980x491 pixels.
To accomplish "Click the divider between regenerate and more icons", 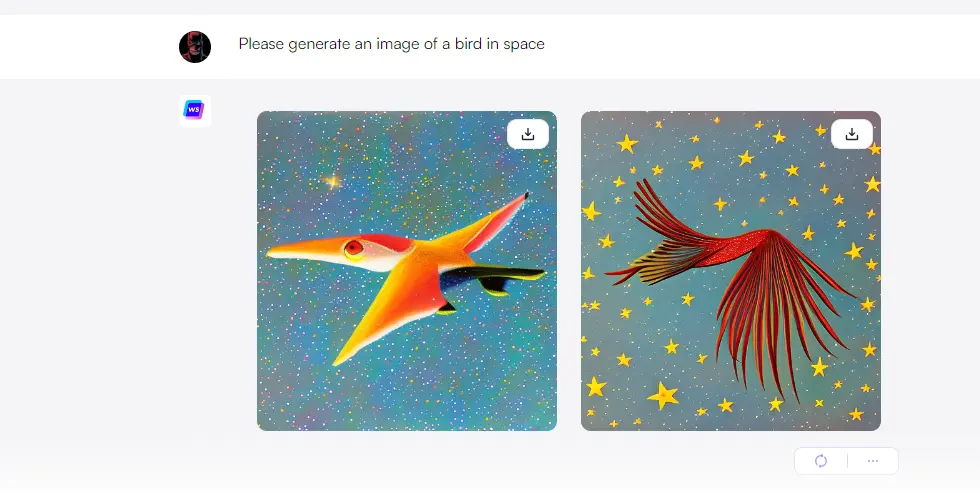I will pyautogui.click(x=847, y=461).
